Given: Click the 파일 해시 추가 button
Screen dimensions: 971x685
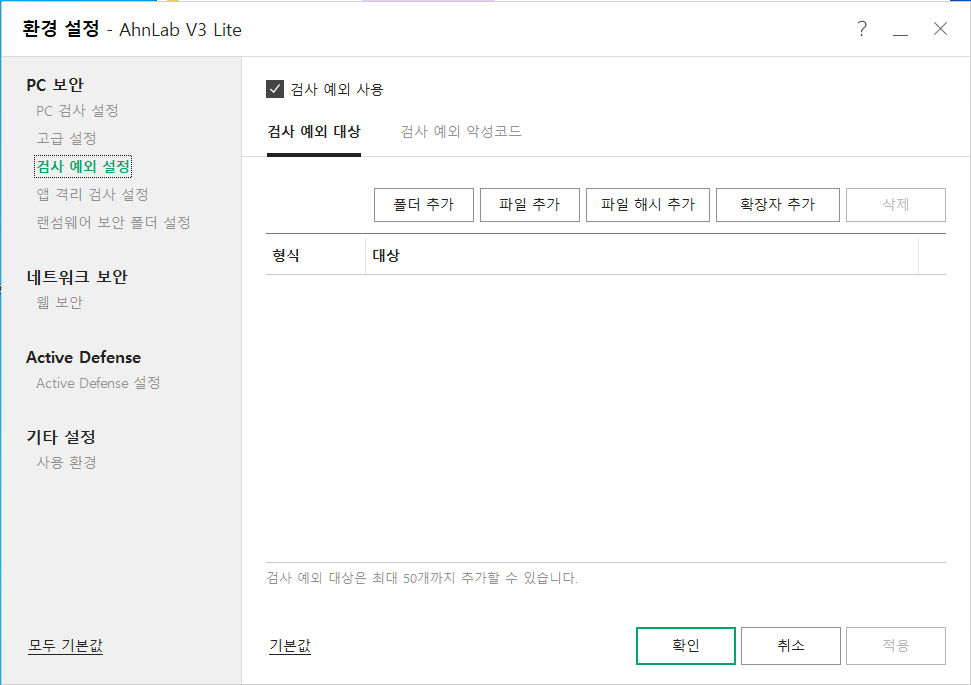Looking at the screenshot, I should click(648, 204).
